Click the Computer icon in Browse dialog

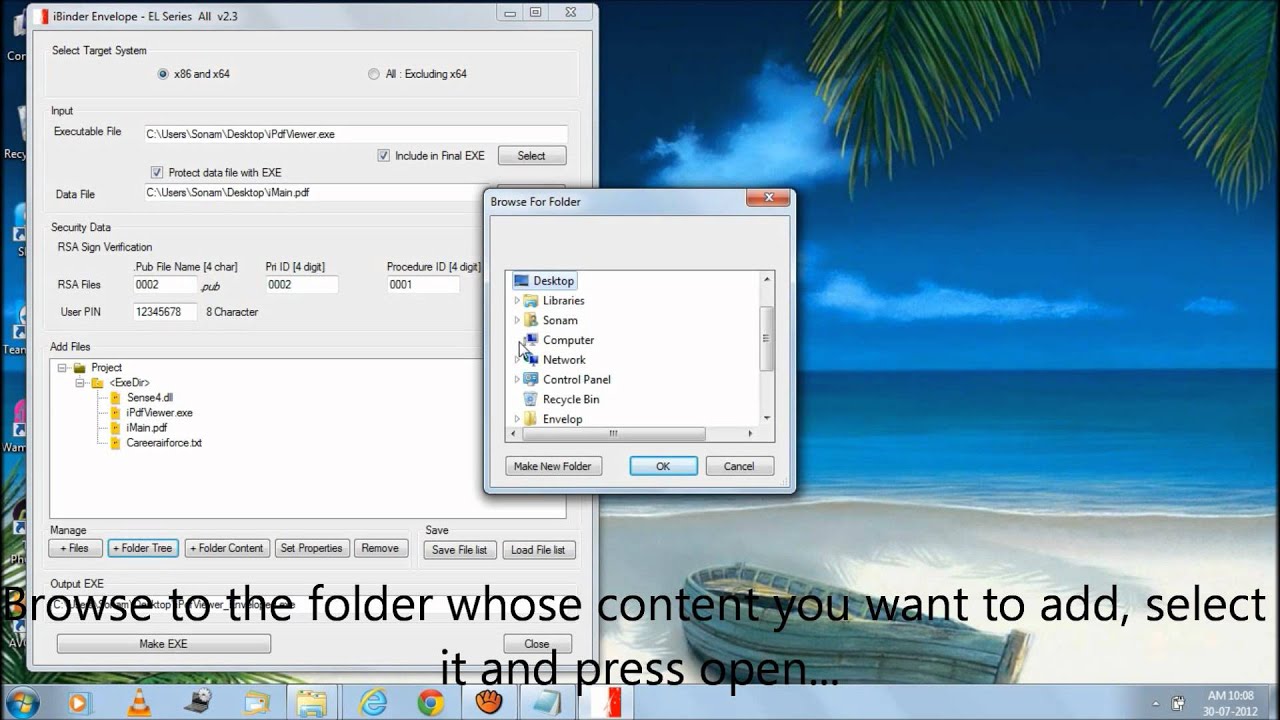coord(531,340)
